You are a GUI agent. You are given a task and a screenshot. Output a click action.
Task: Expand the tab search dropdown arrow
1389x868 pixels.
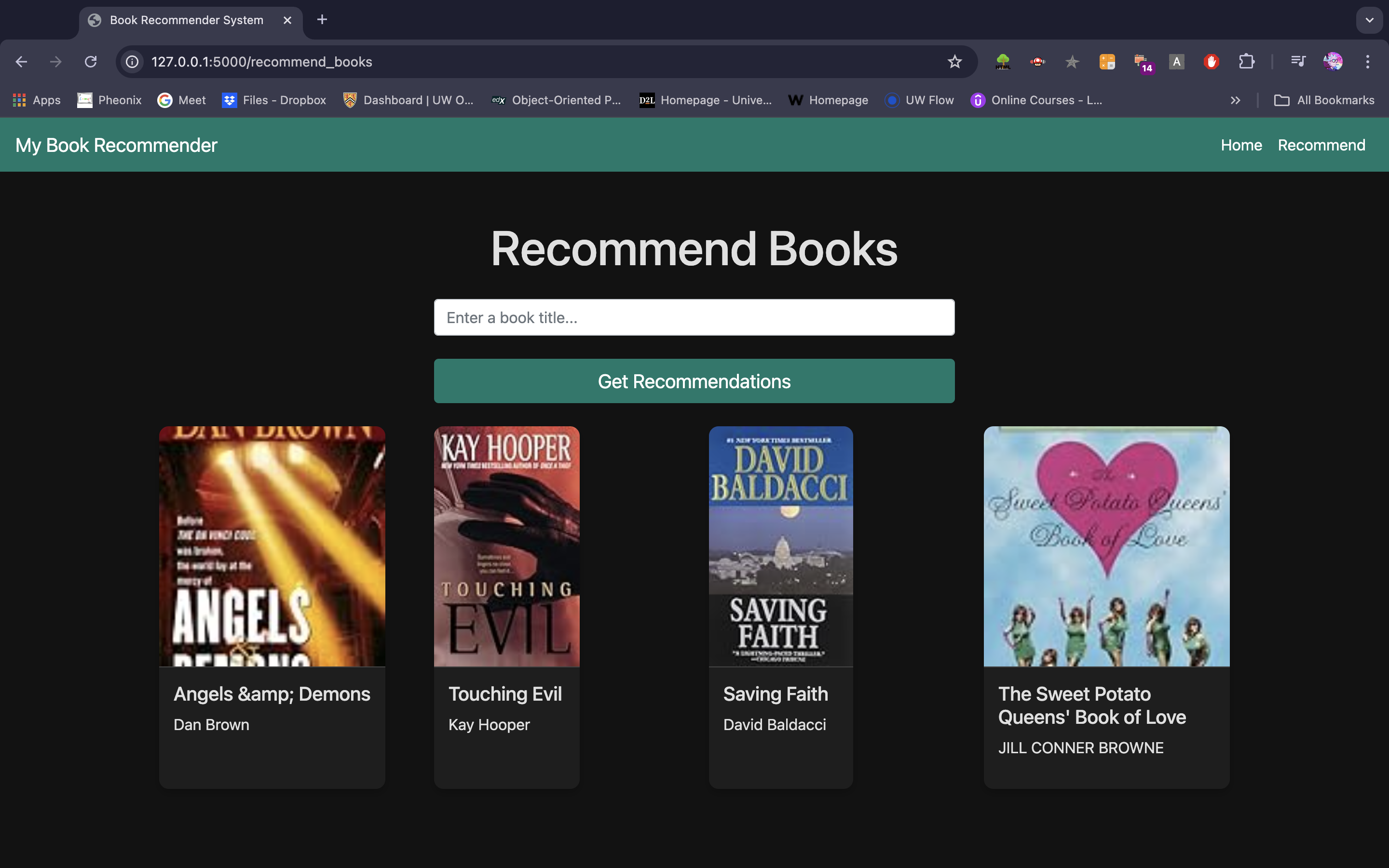1370,20
